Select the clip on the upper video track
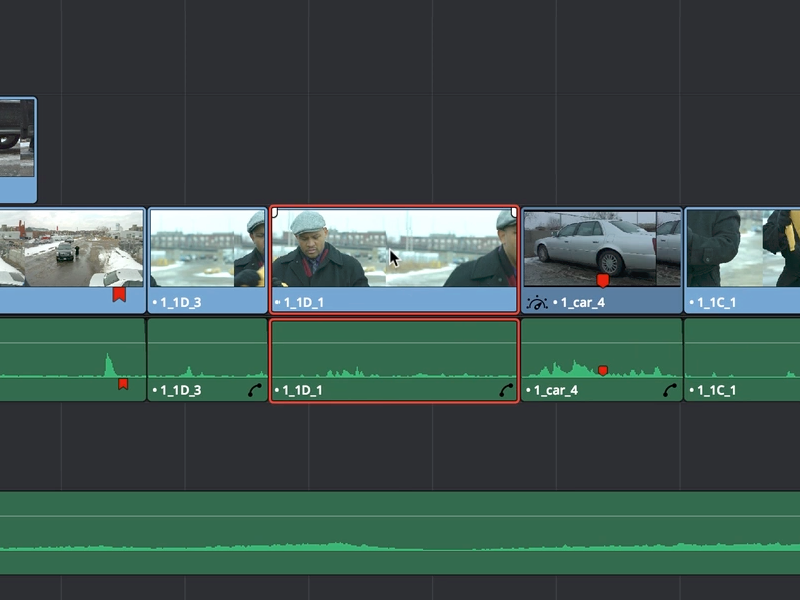This screenshot has width=800, height=600. (18, 150)
